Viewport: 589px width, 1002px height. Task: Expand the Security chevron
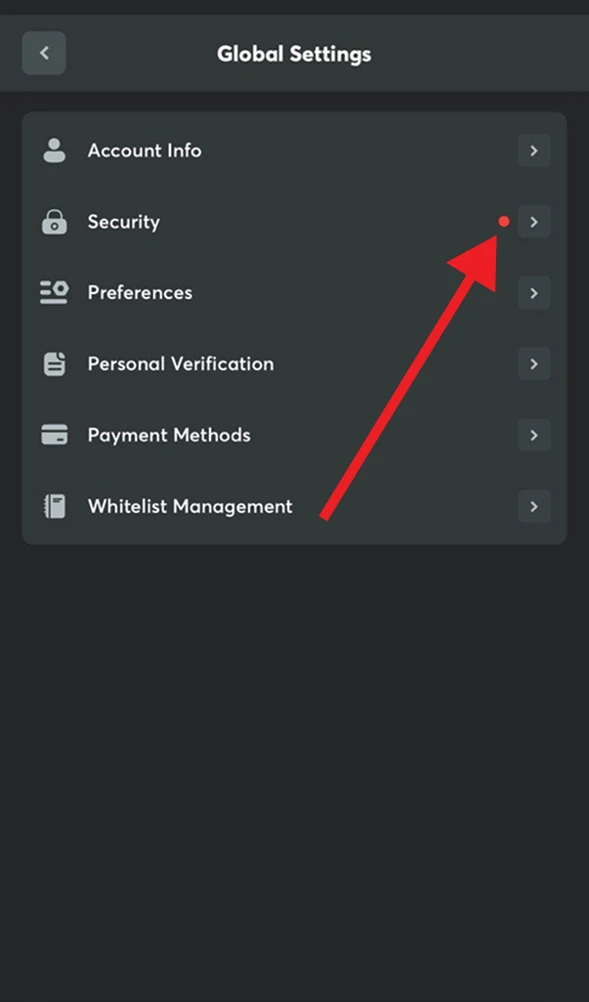click(x=533, y=221)
